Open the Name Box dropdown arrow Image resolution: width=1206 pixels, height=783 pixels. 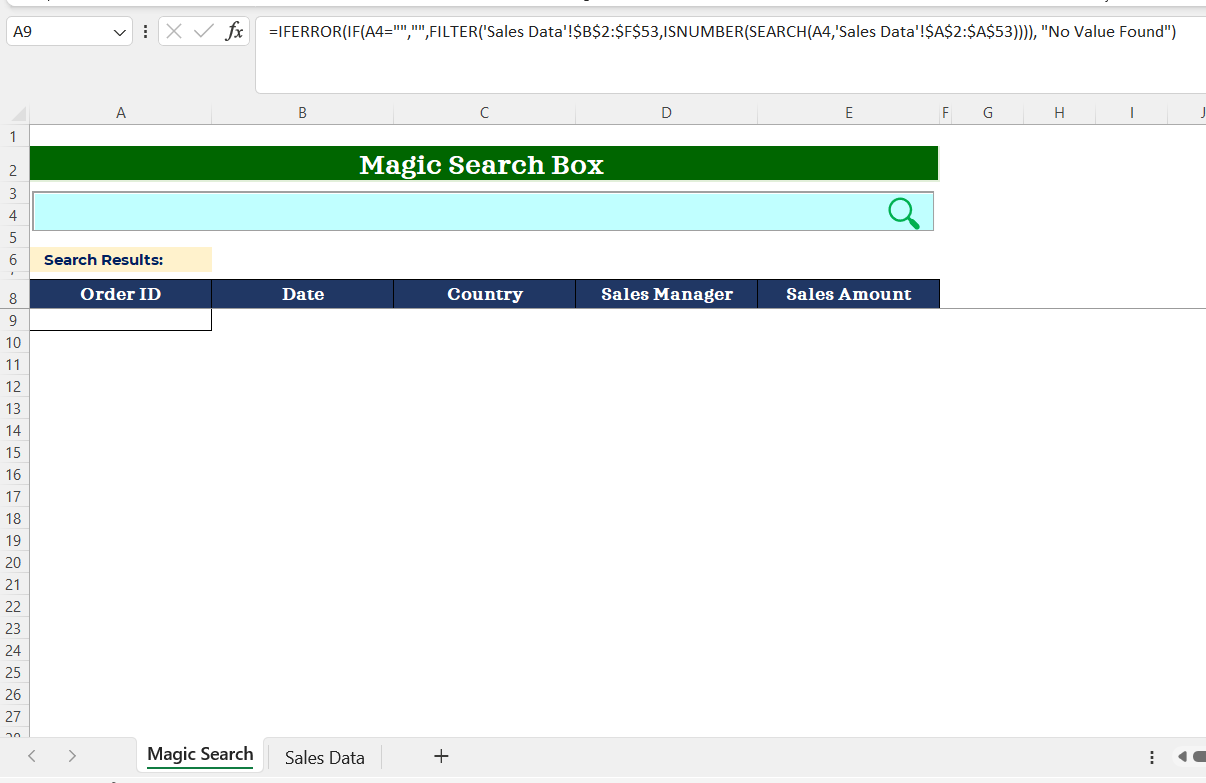120,32
